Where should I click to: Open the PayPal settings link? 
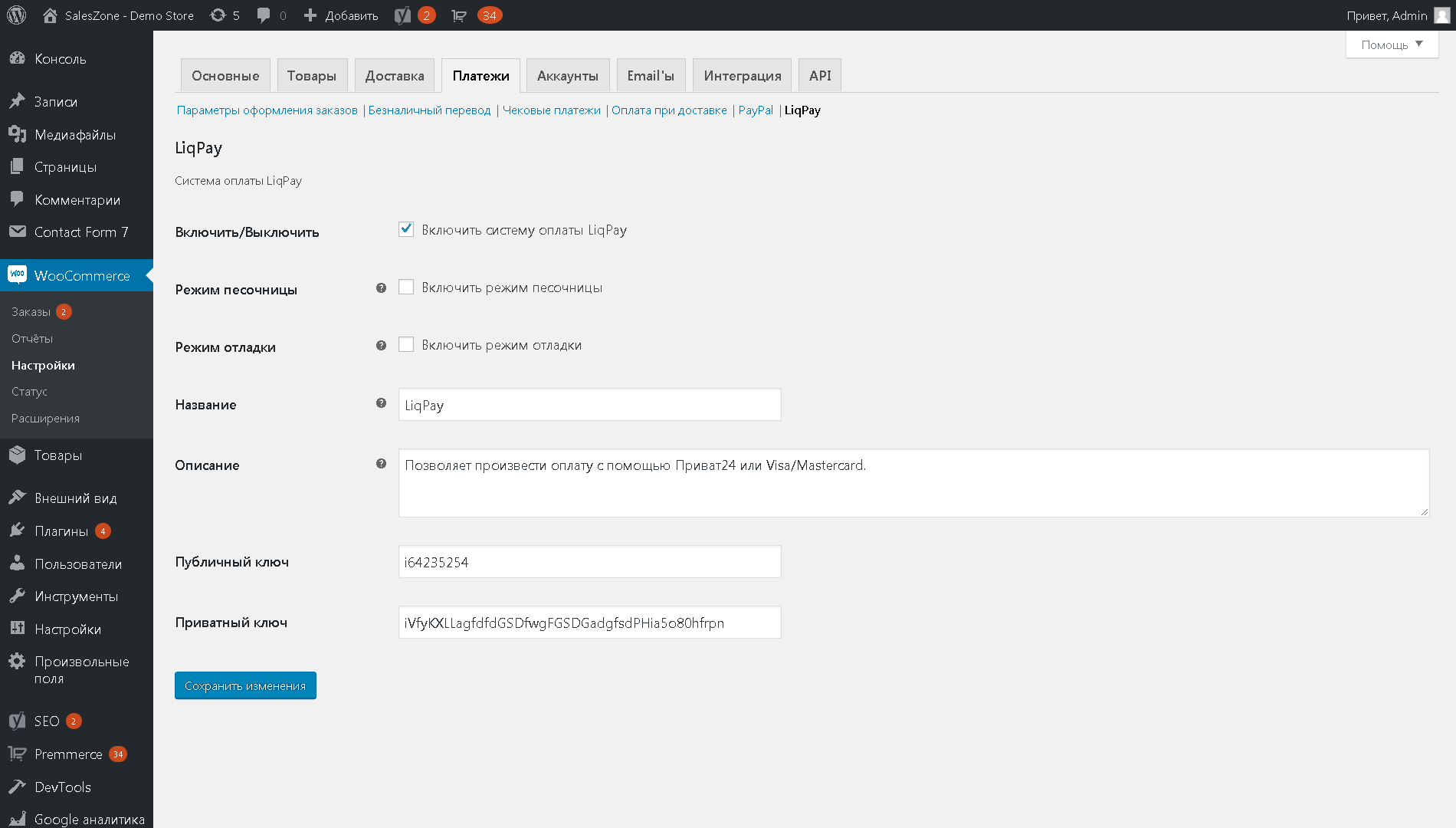click(756, 110)
